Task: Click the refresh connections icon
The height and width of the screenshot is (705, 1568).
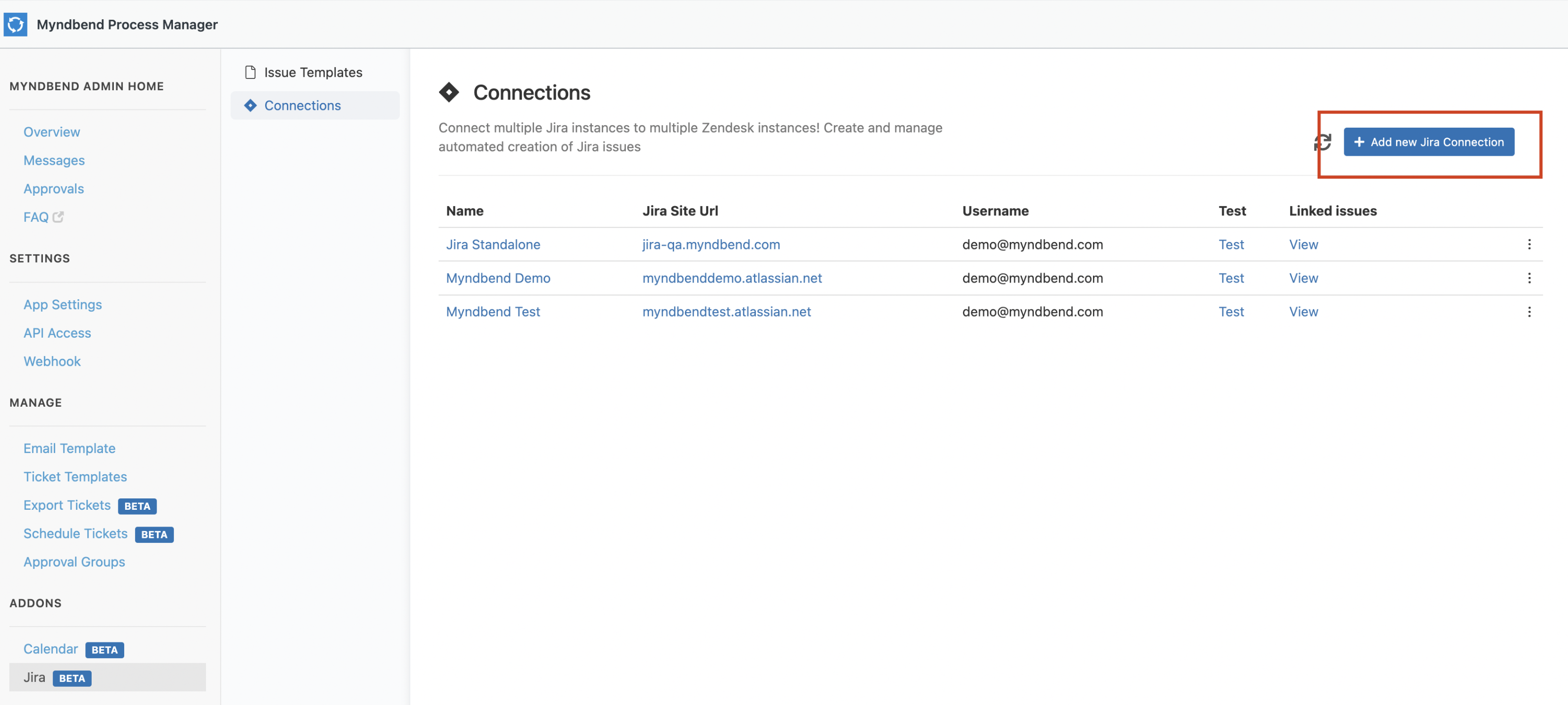Action: (1322, 142)
